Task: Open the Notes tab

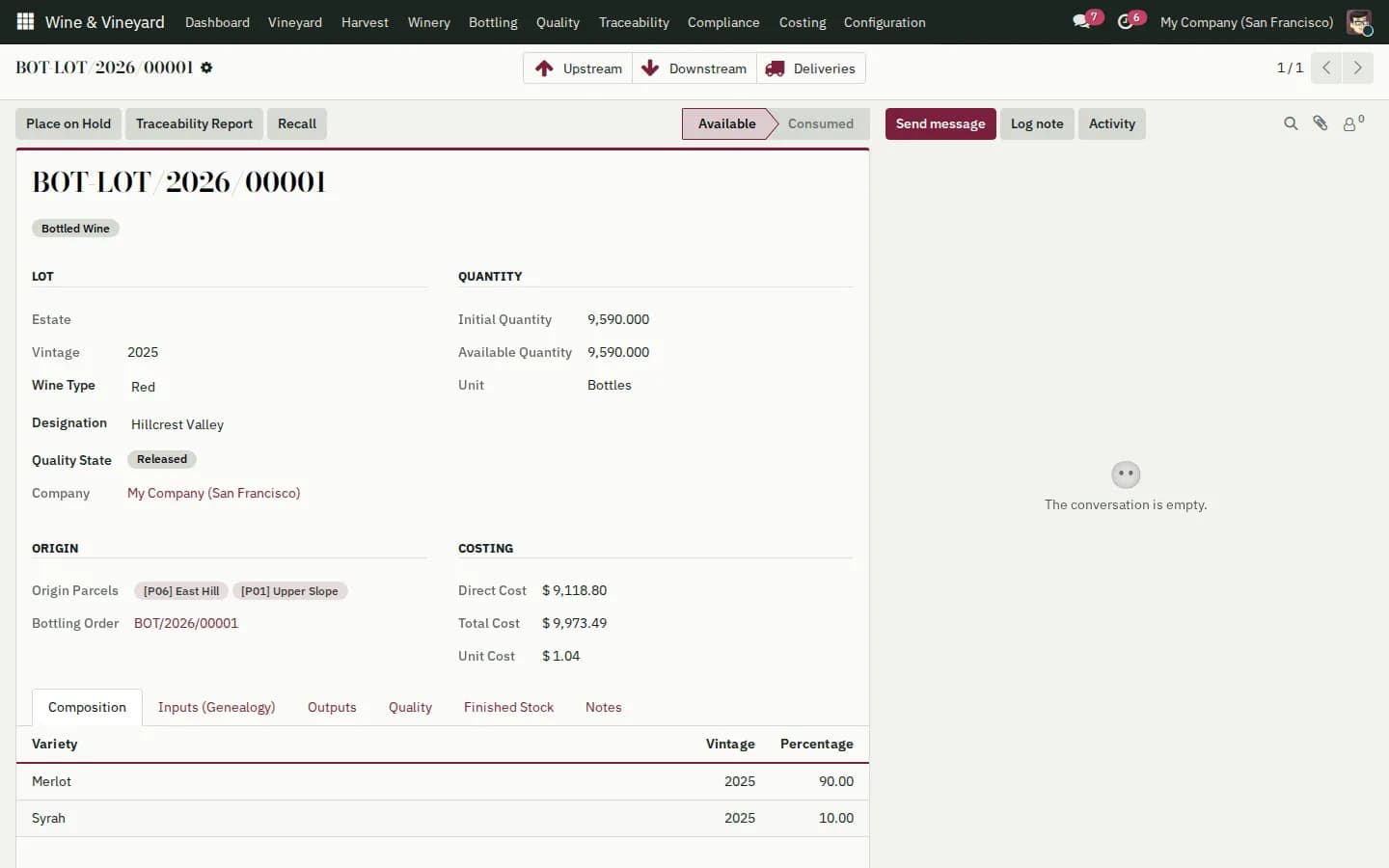Action: click(x=604, y=707)
